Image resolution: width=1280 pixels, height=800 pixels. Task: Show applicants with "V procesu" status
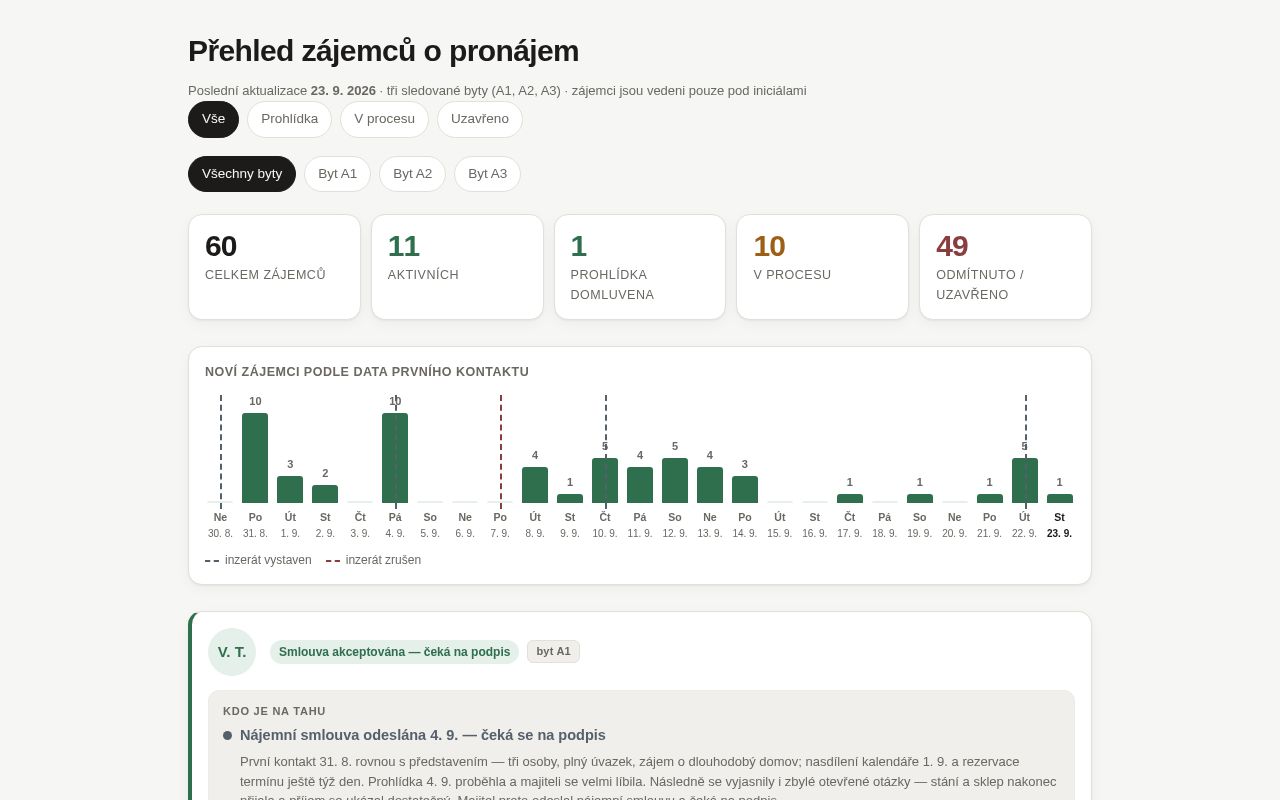pos(384,119)
